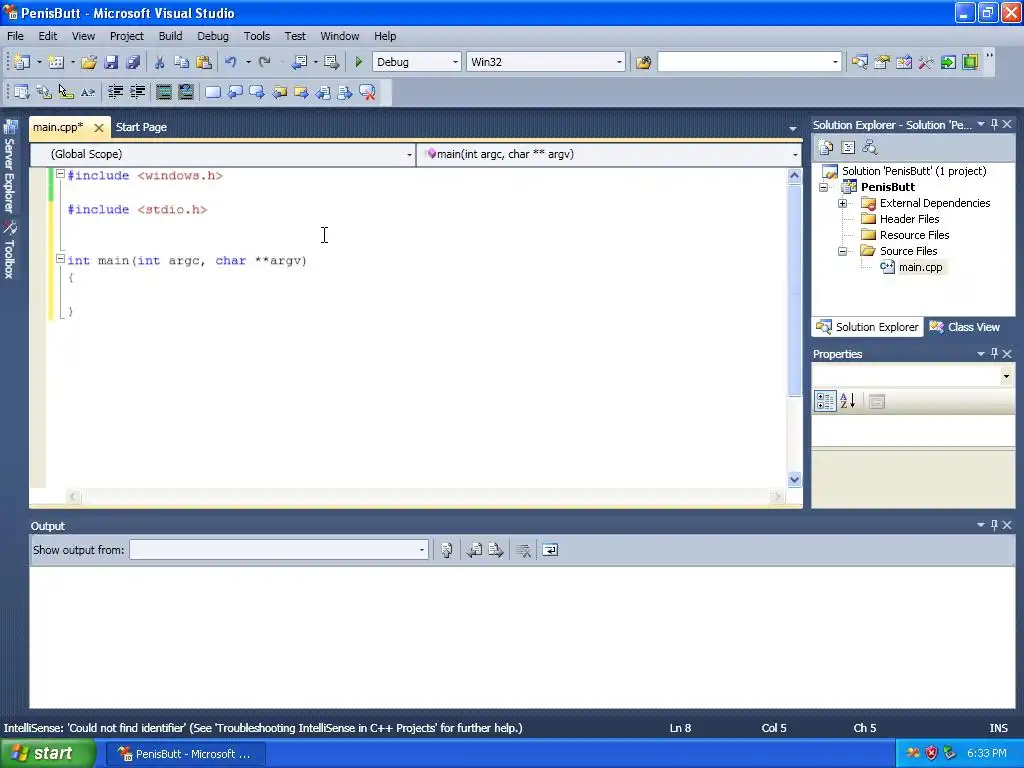Click the editor vertical scrollbar down arrow

click(x=794, y=480)
